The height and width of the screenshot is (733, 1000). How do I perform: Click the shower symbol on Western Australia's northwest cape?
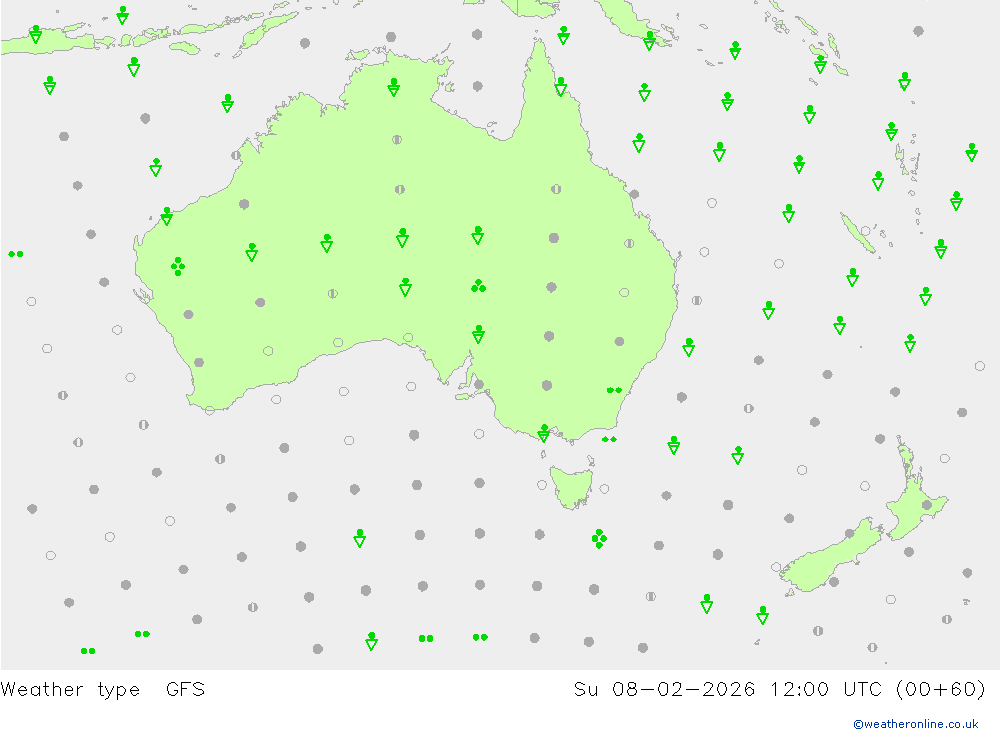[x=166, y=216]
